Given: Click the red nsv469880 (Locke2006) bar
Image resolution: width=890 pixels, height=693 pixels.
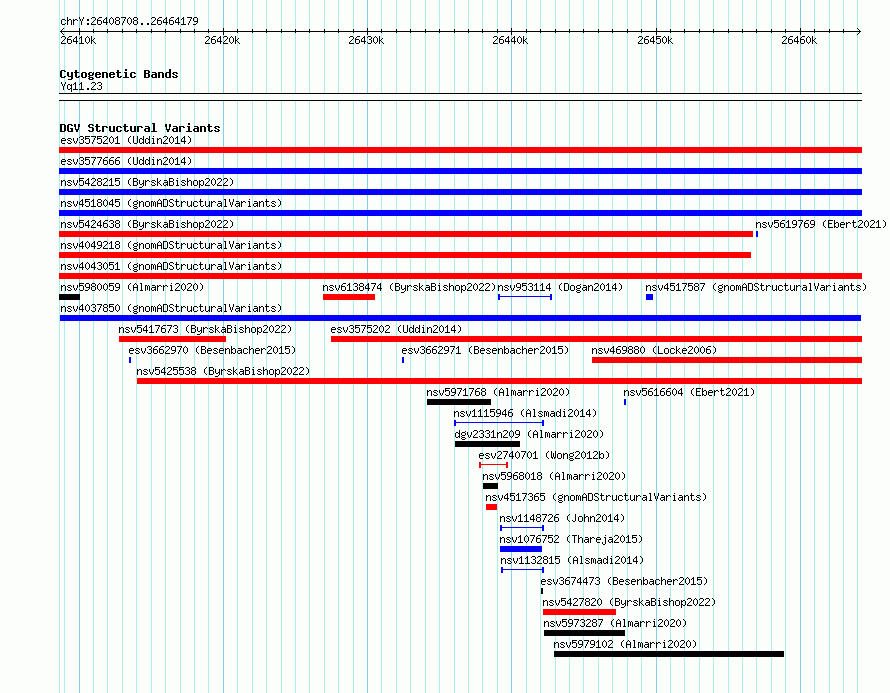Looking at the screenshot, I should point(727,360).
